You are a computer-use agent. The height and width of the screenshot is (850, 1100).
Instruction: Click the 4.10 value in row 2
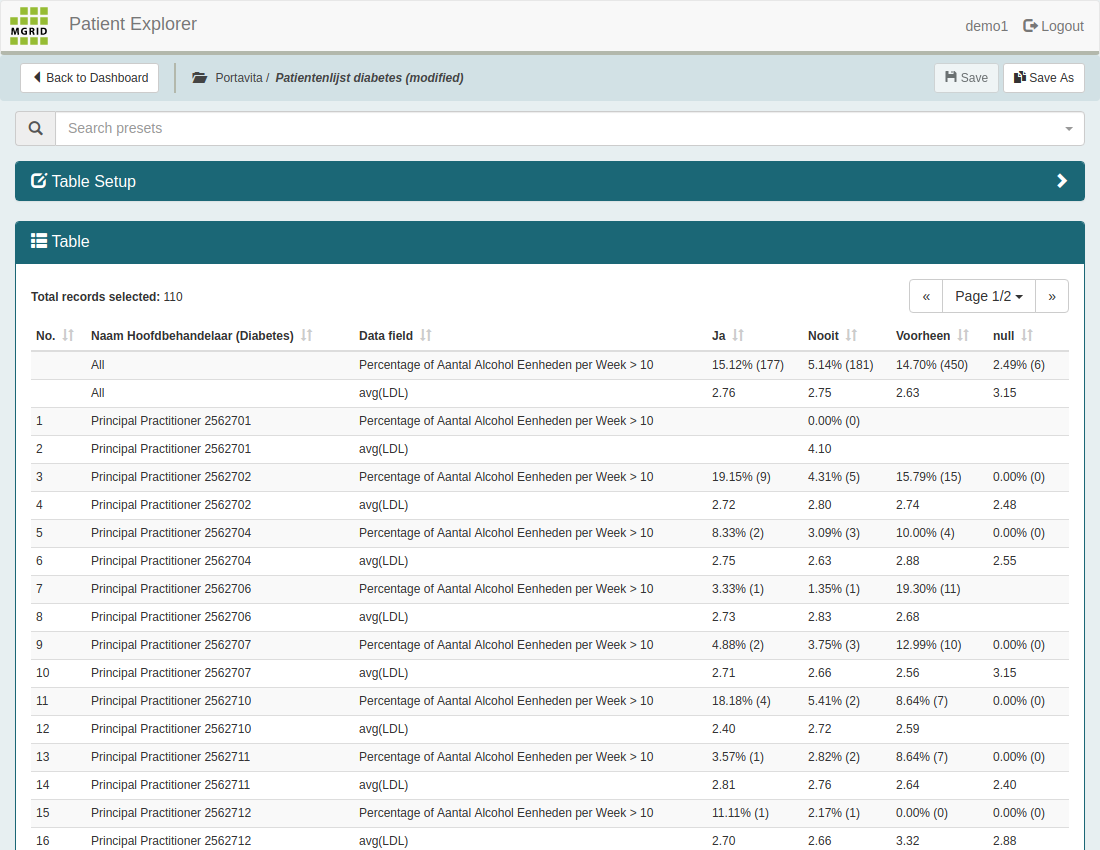click(819, 449)
